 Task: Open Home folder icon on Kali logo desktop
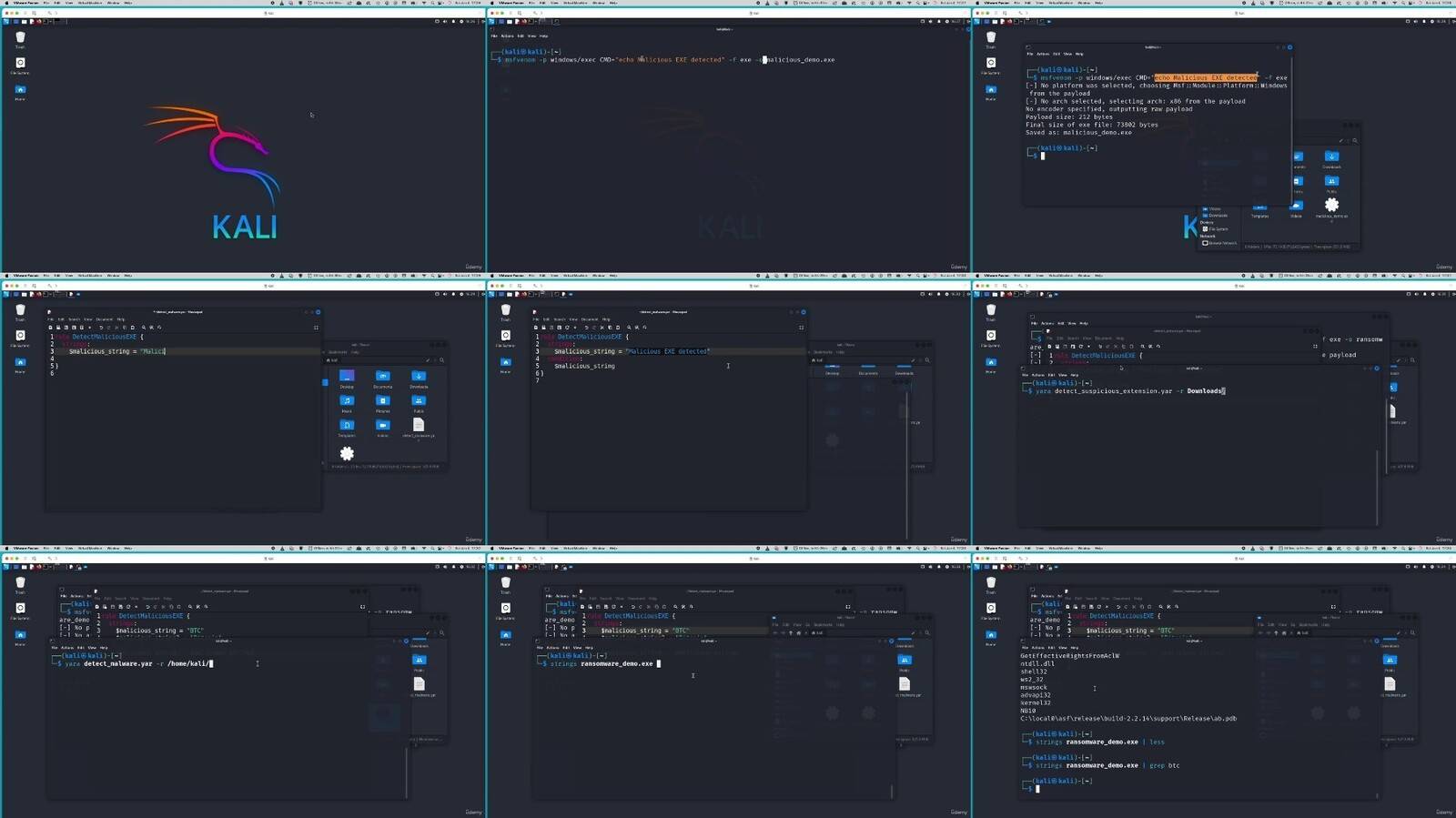coord(20,91)
